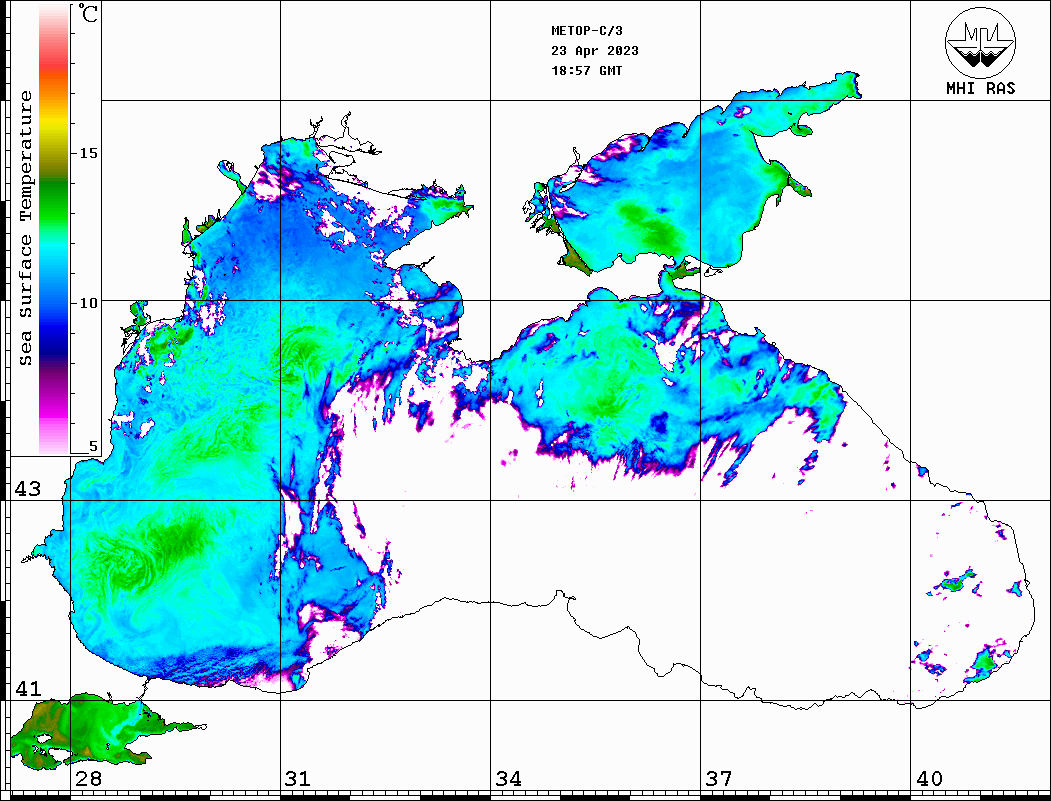
Task: Select the METOP-C/3 satellite label
Action: pyautogui.click(x=579, y=31)
